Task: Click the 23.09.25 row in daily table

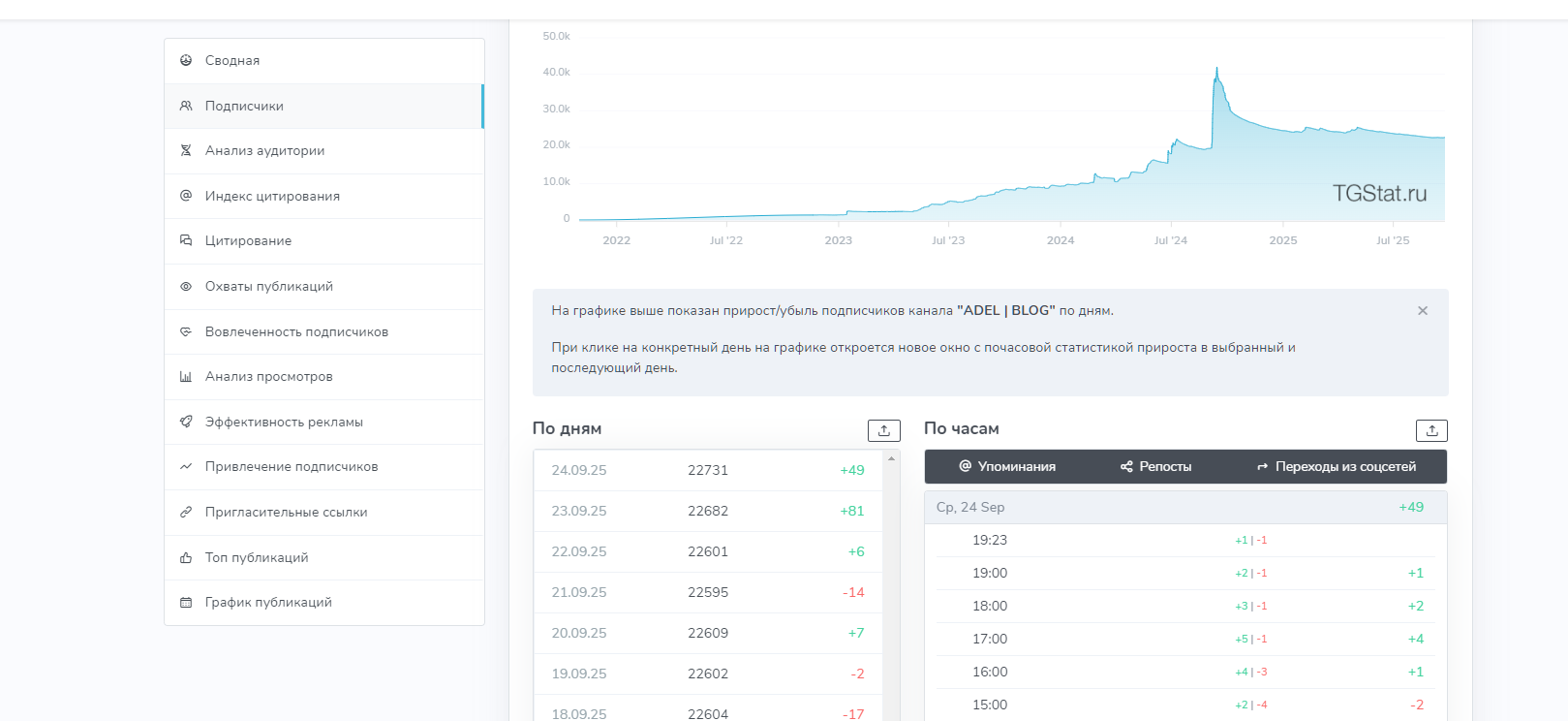Action: point(707,511)
